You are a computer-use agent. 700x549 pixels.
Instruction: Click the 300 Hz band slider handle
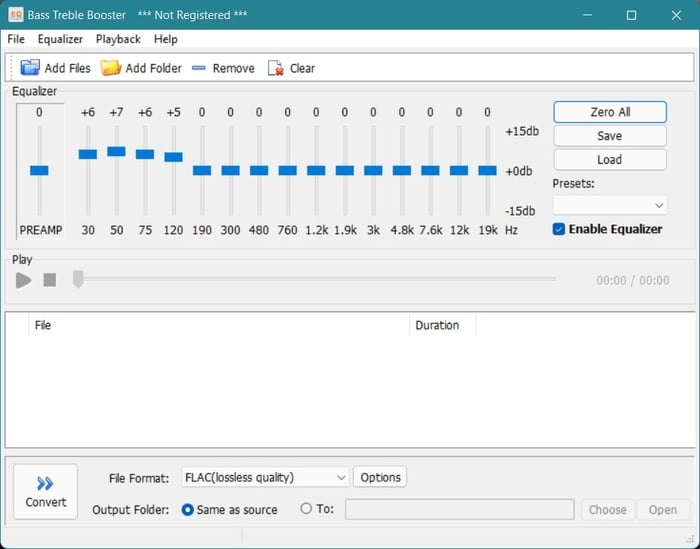click(x=230, y=171)
